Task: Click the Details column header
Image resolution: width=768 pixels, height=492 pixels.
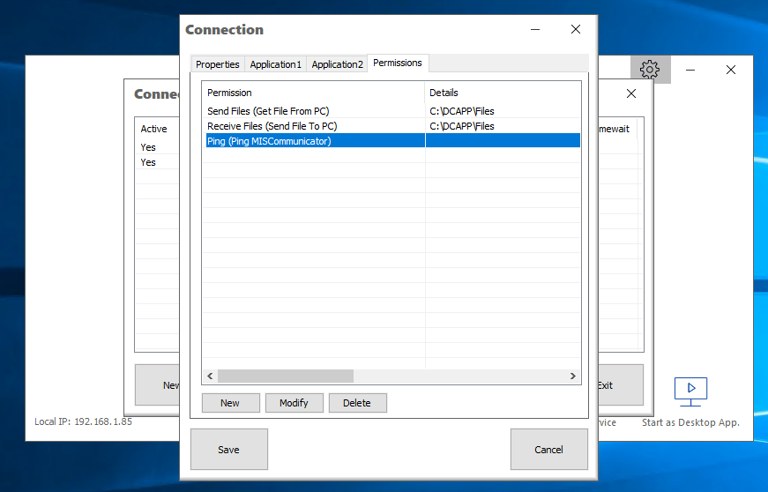Action: 503,93
